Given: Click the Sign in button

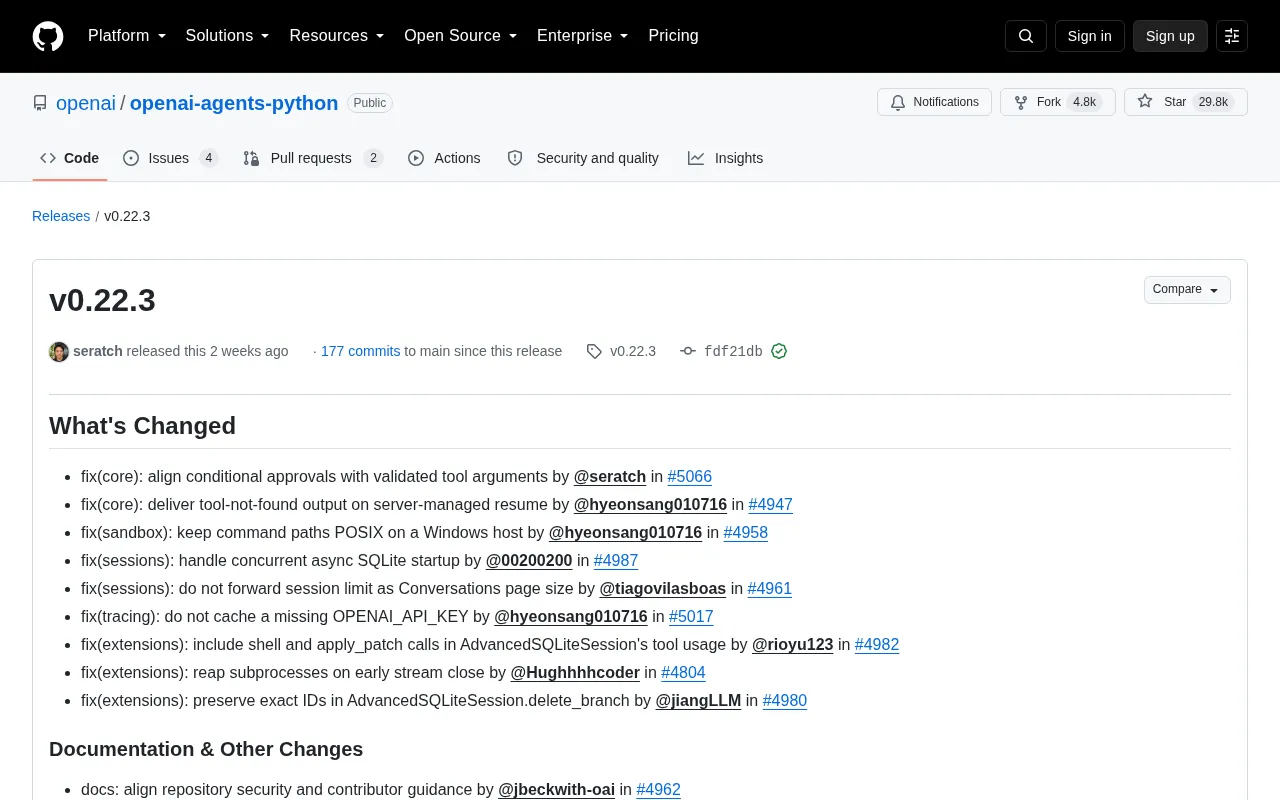Looking at the screenshot, I should 1089,36.
